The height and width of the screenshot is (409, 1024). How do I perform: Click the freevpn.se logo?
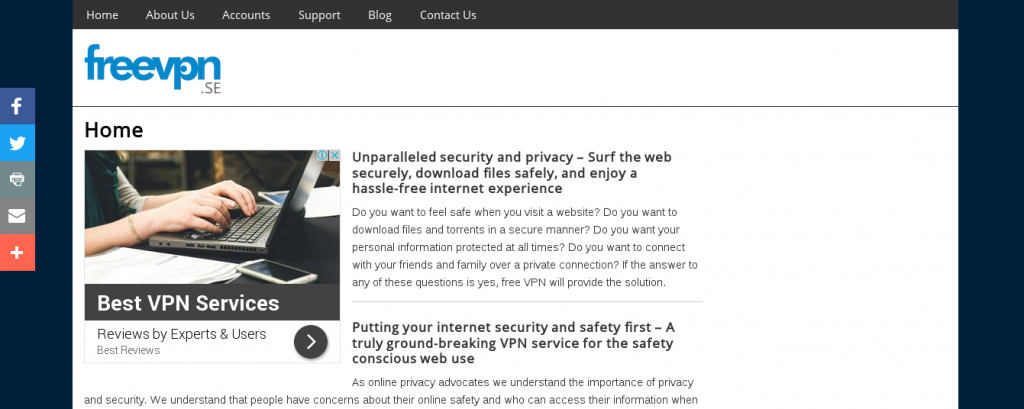(153, 69)
